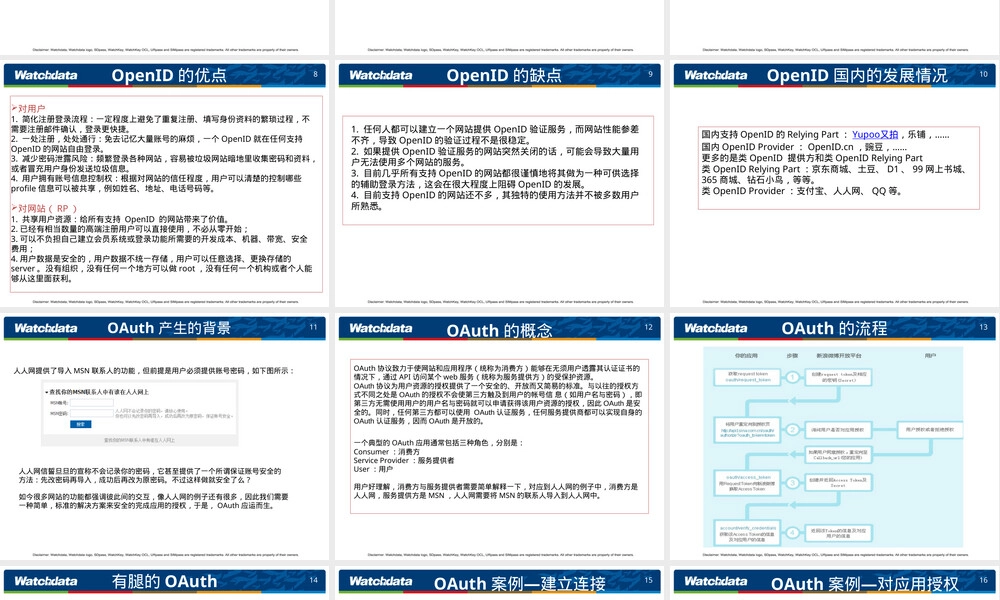This screenshot has height=600, width=1000.
Task: Click page number 10 badge
Action: [x=983, y=74]
